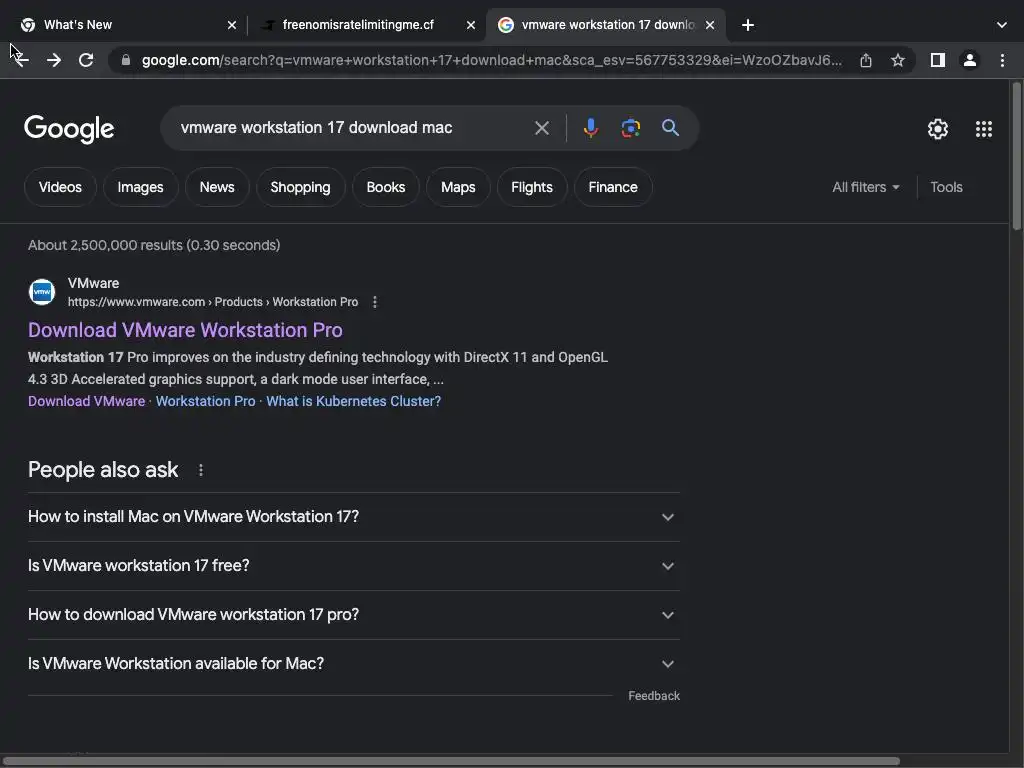Filter results by Shopping

click(x=300, y=187)
